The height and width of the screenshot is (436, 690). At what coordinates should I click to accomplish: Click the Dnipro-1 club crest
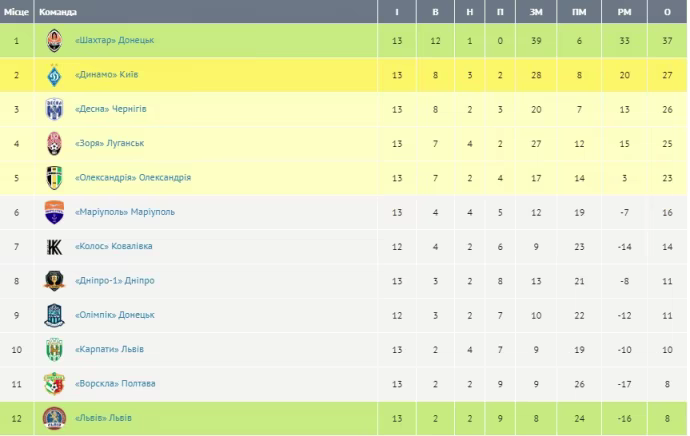tap(54, 281)
